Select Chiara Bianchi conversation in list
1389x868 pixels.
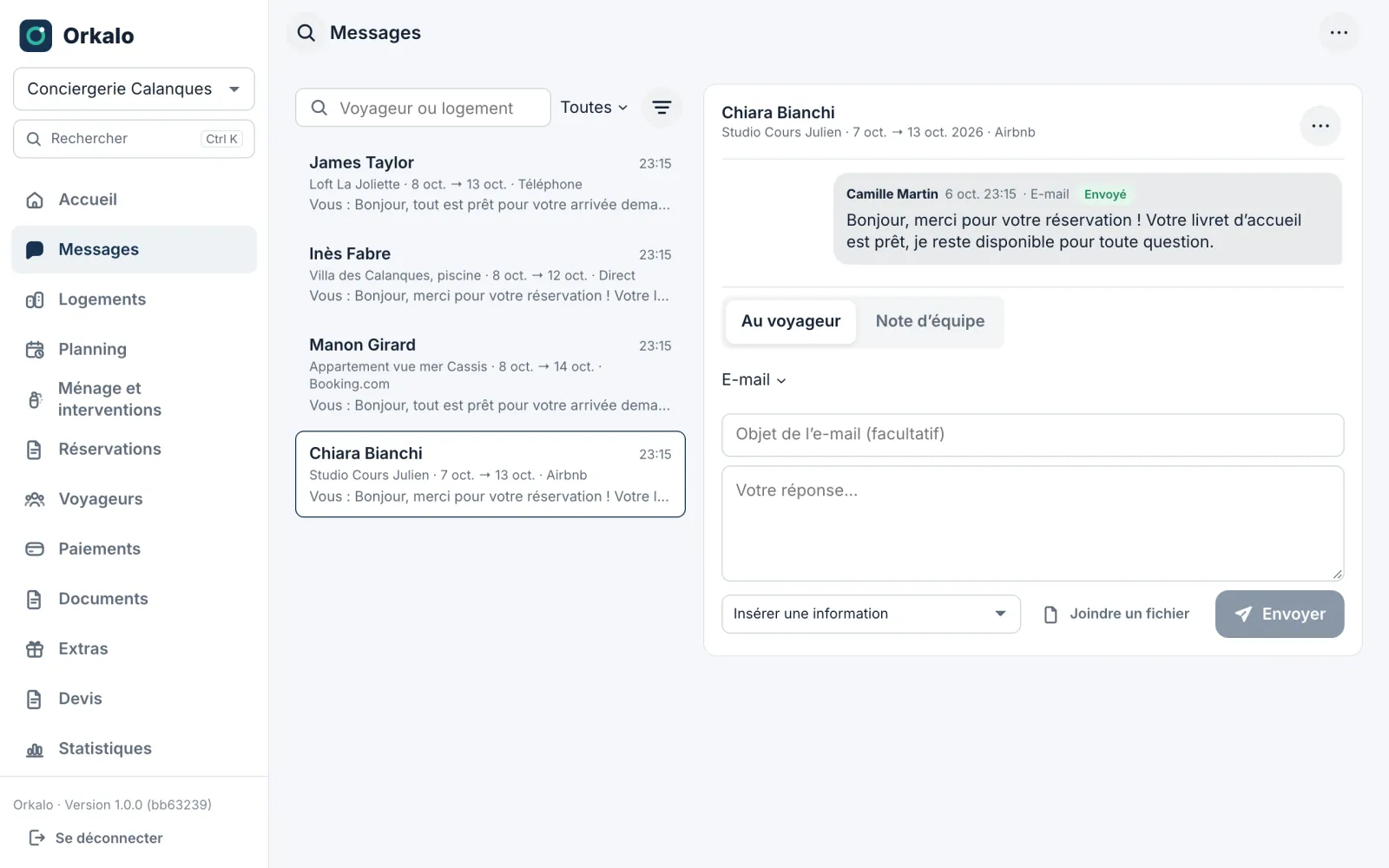[x=490, y=474]
